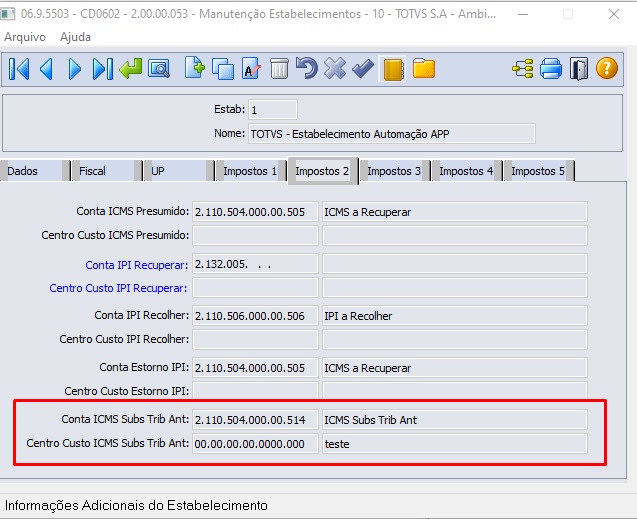Click the 'ICMS Subs Trib Ant' description field
The width and height of the screenshot is (637, 519).
click(x=455, y=420)
